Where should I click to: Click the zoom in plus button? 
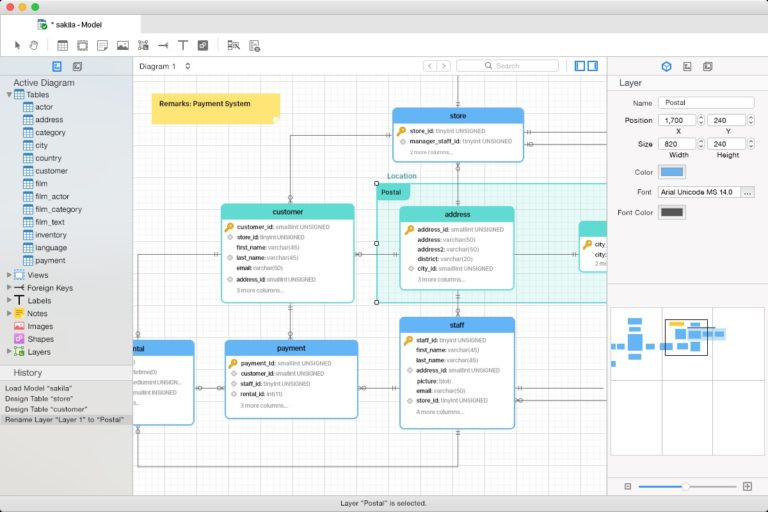(747, 486)
